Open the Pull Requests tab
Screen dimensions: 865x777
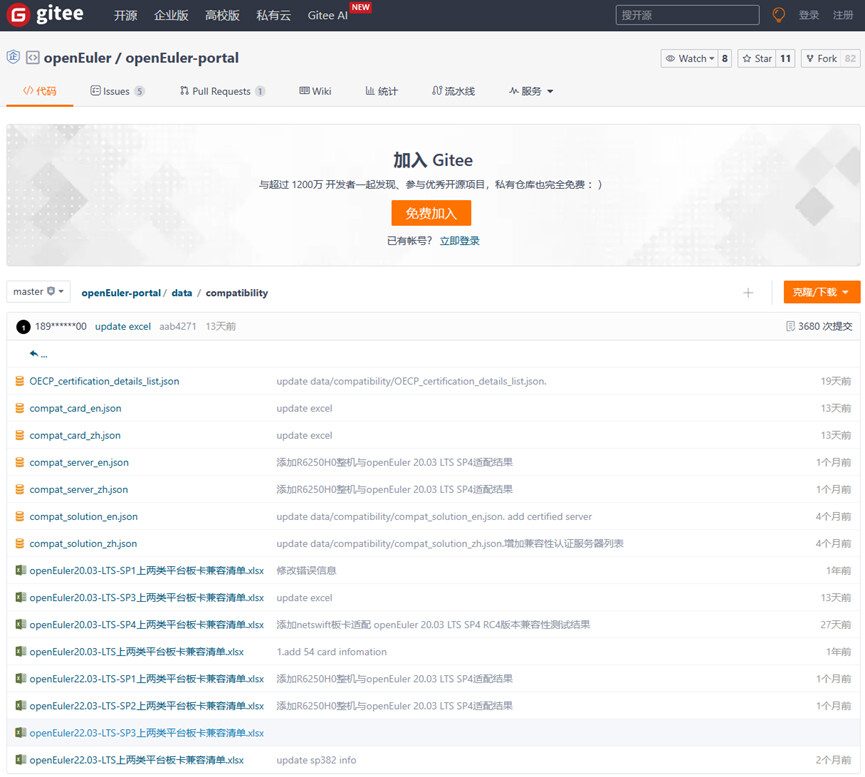222,91
